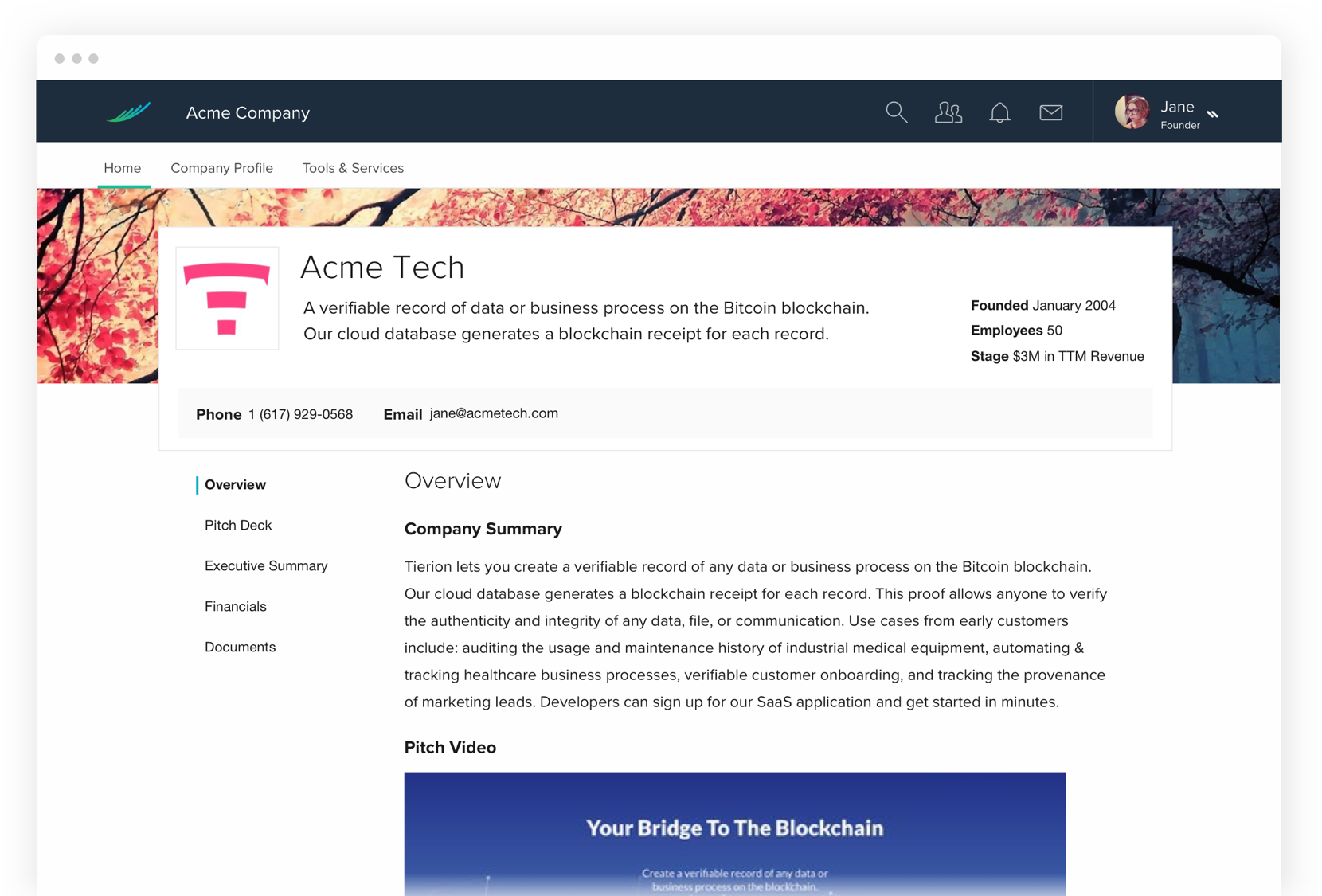
Task: Click Jane's profile avatar
Action: 1132,112
